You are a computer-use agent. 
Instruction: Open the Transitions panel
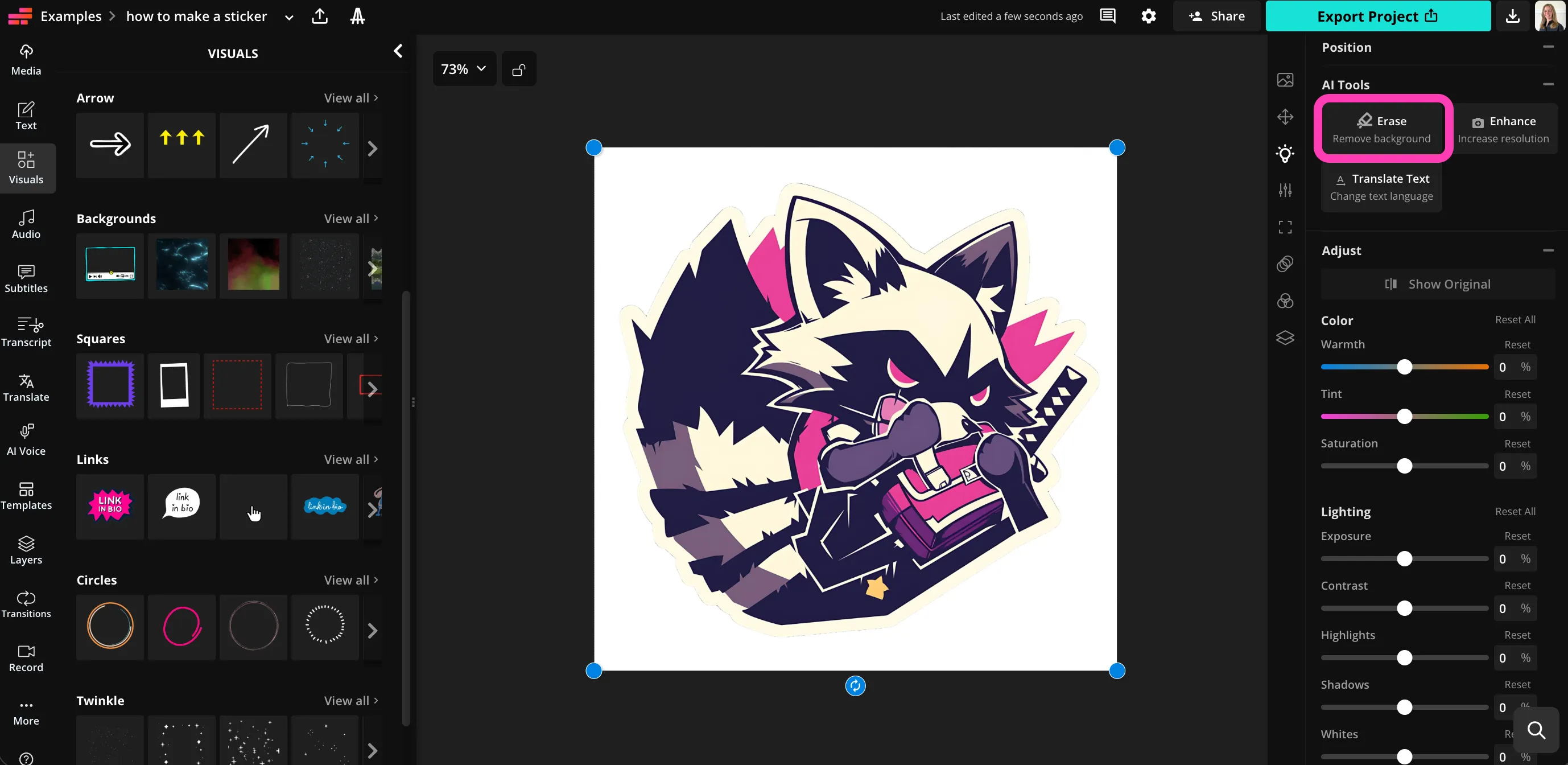coord(26,603)
